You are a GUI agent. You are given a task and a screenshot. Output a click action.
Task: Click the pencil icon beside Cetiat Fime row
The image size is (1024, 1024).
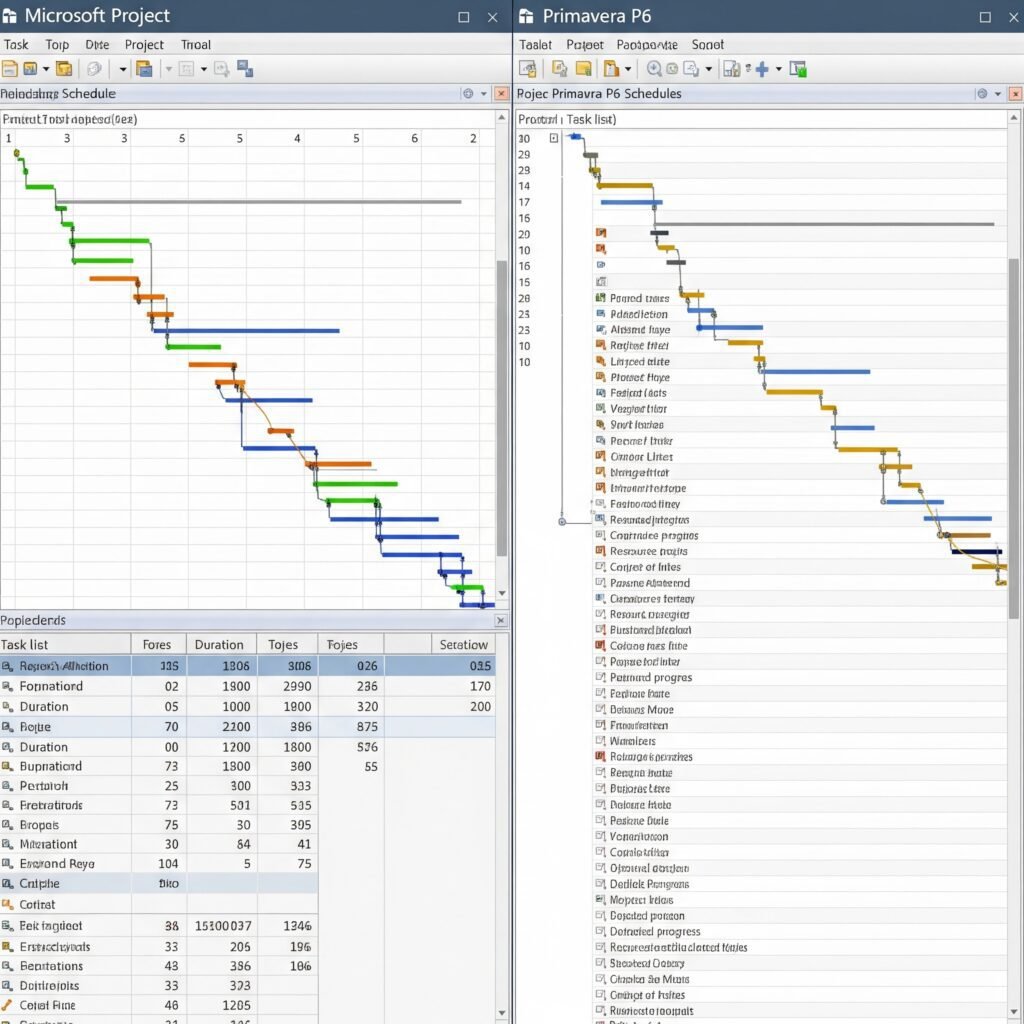click(7, 1004)
